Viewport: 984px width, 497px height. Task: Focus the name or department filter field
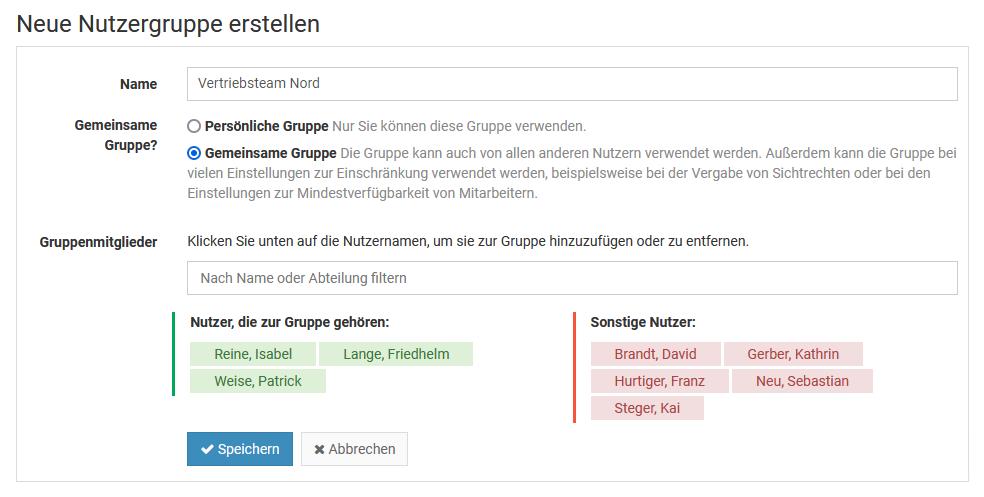572,278
